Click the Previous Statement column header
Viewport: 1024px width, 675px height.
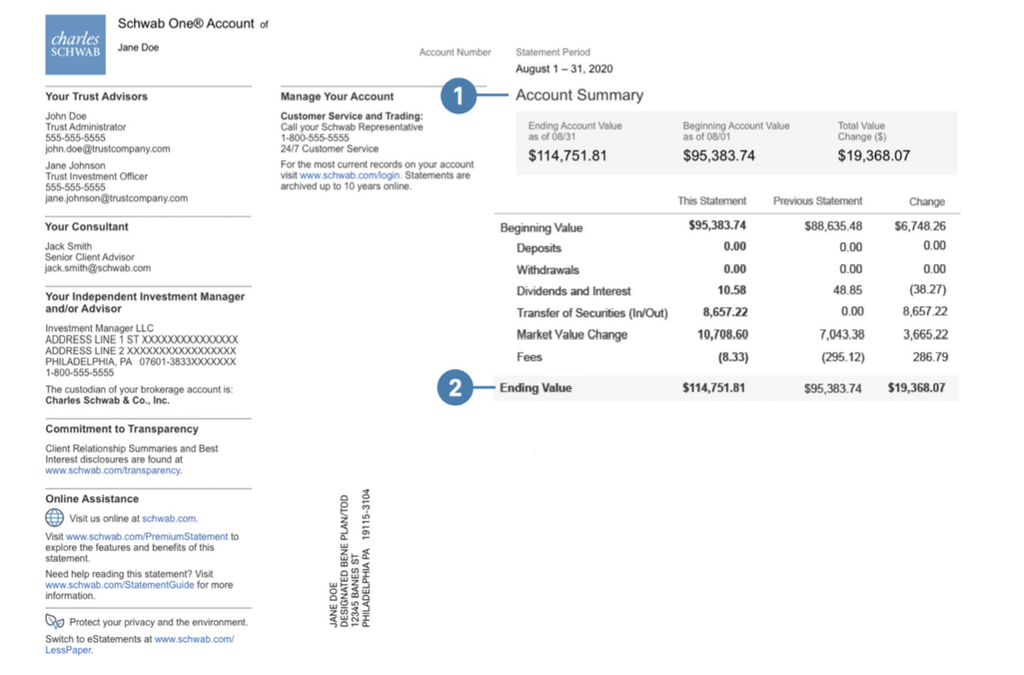pos(818,201)
